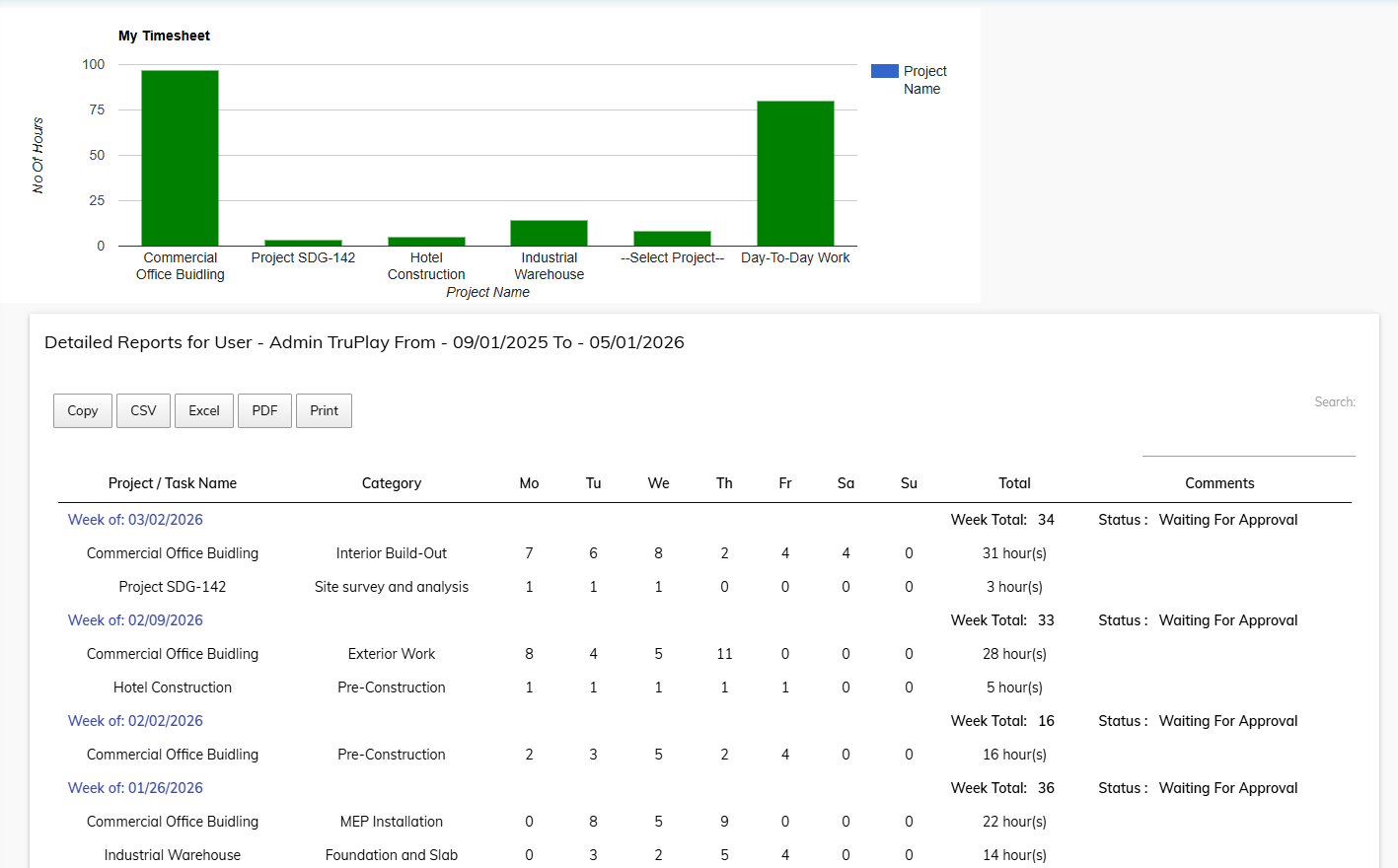Image resolution: width=1398 pixels, height=868 pixels.
Task: Export report as CSV
Action: coord(143,410)
